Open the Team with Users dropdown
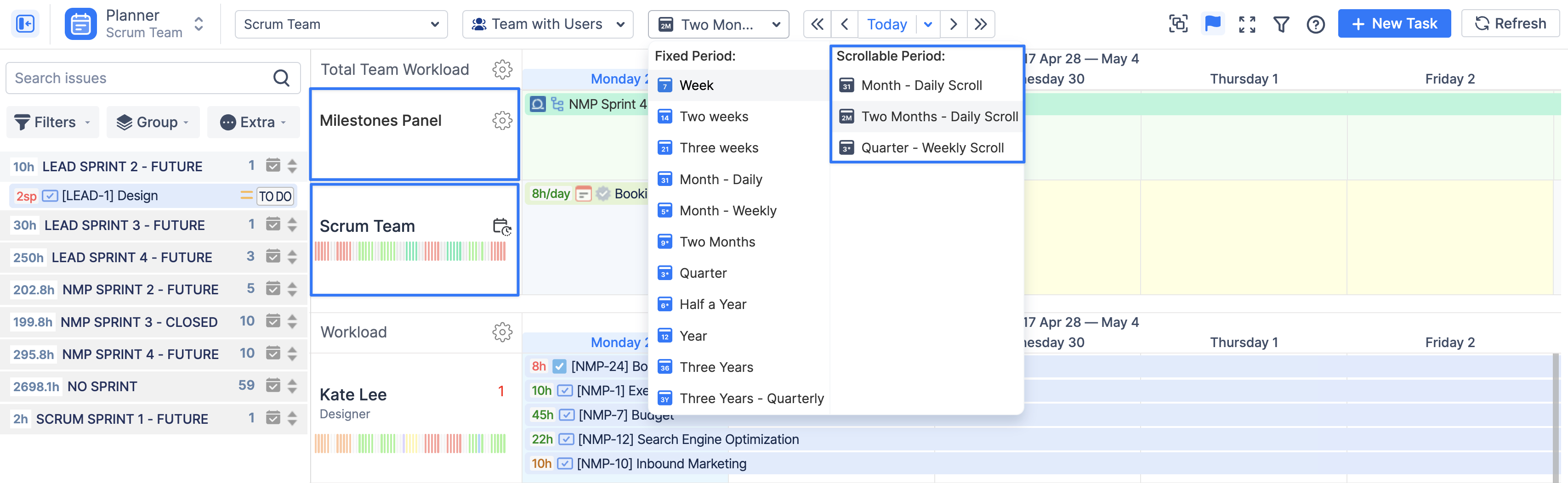This screenshot has width=1568, height=483. [x=547, y=24]
